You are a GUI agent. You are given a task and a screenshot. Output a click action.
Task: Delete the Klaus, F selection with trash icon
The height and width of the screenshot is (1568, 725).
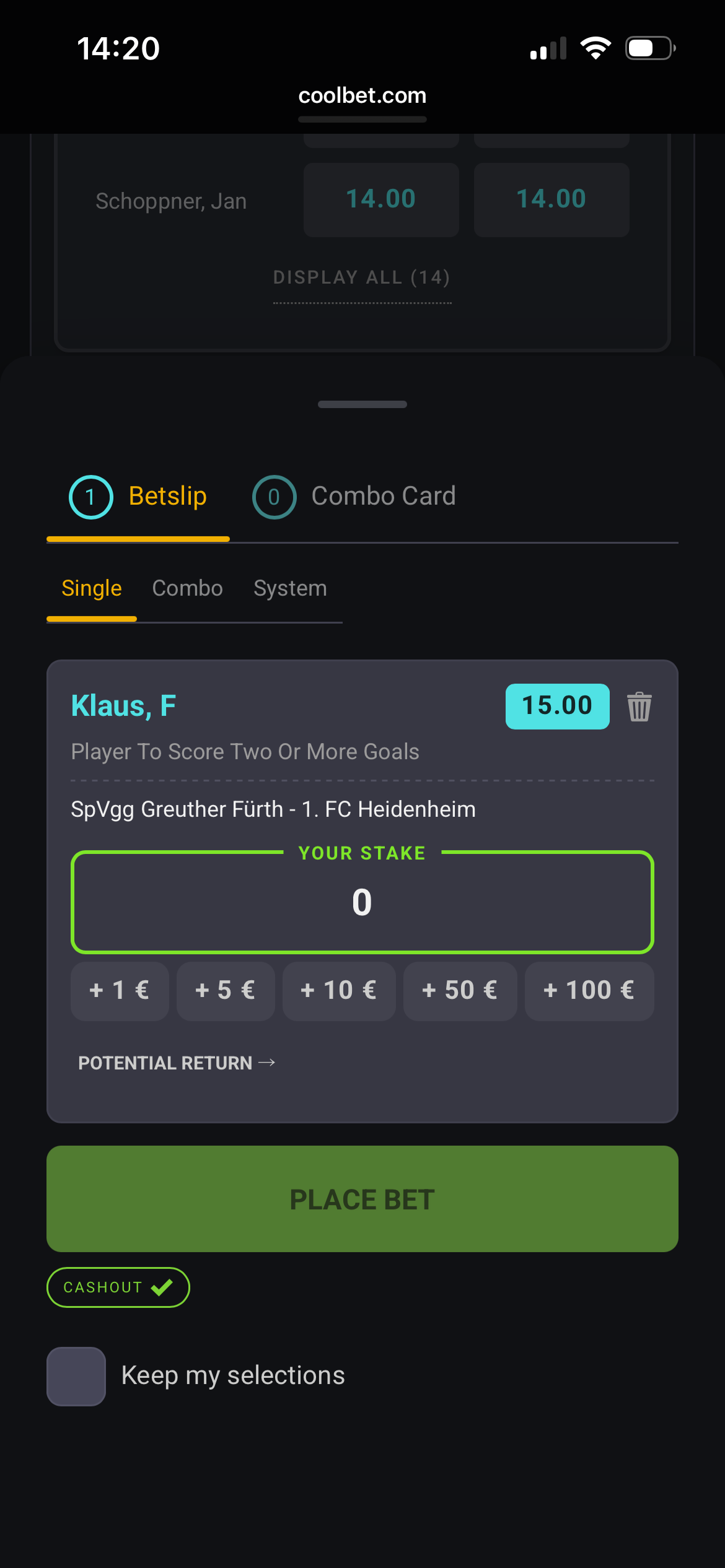(639, 707)
